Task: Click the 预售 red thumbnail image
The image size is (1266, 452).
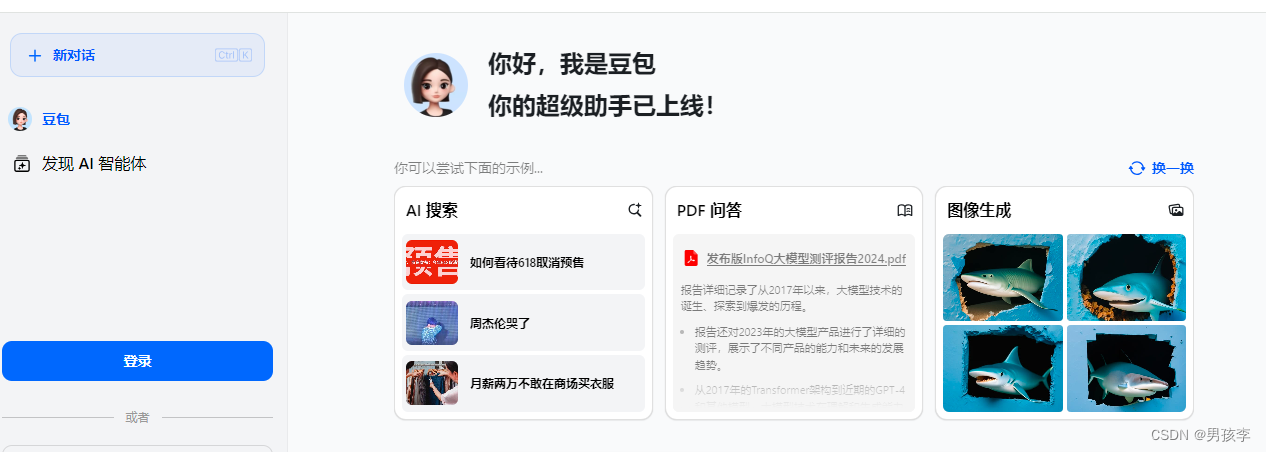Action: click(x=432, y=262)
